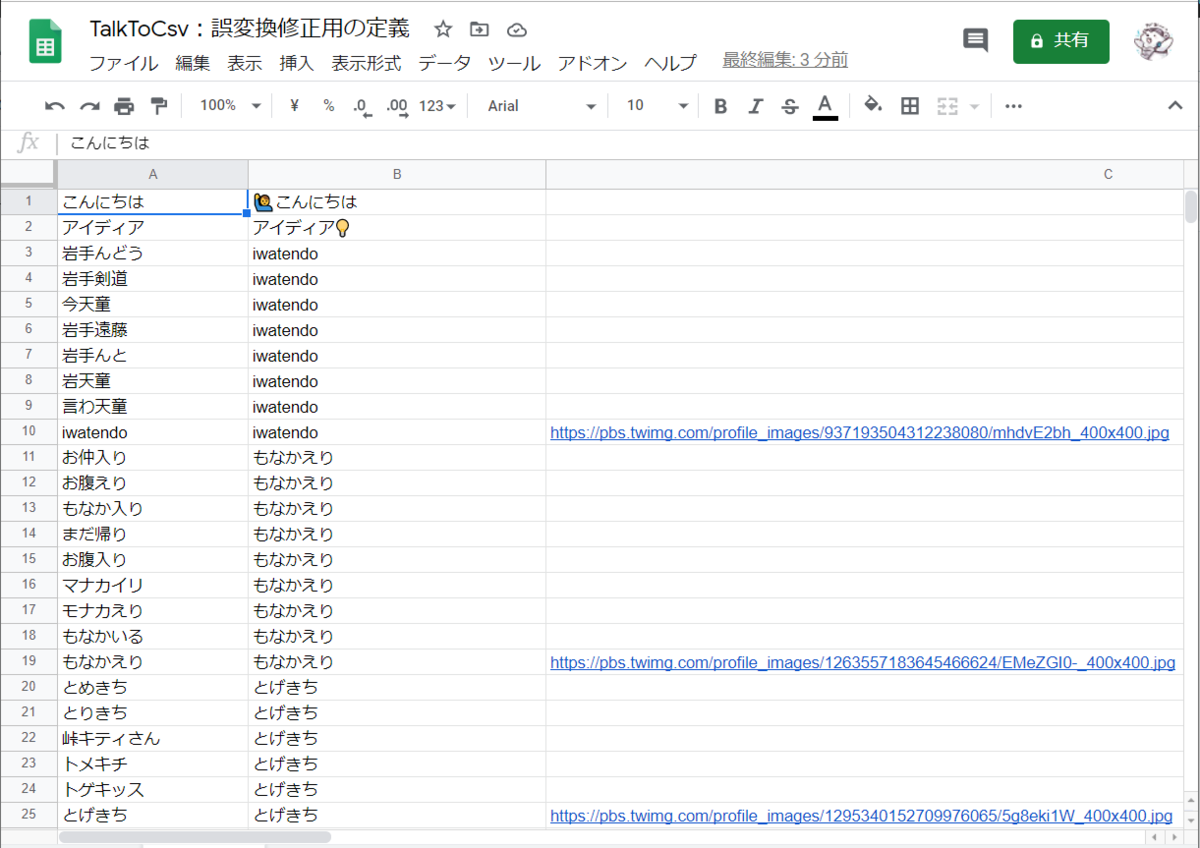1200x848 pixels.
Task: Select cell B2 containing アイディア💡
Action: point(397,227)
